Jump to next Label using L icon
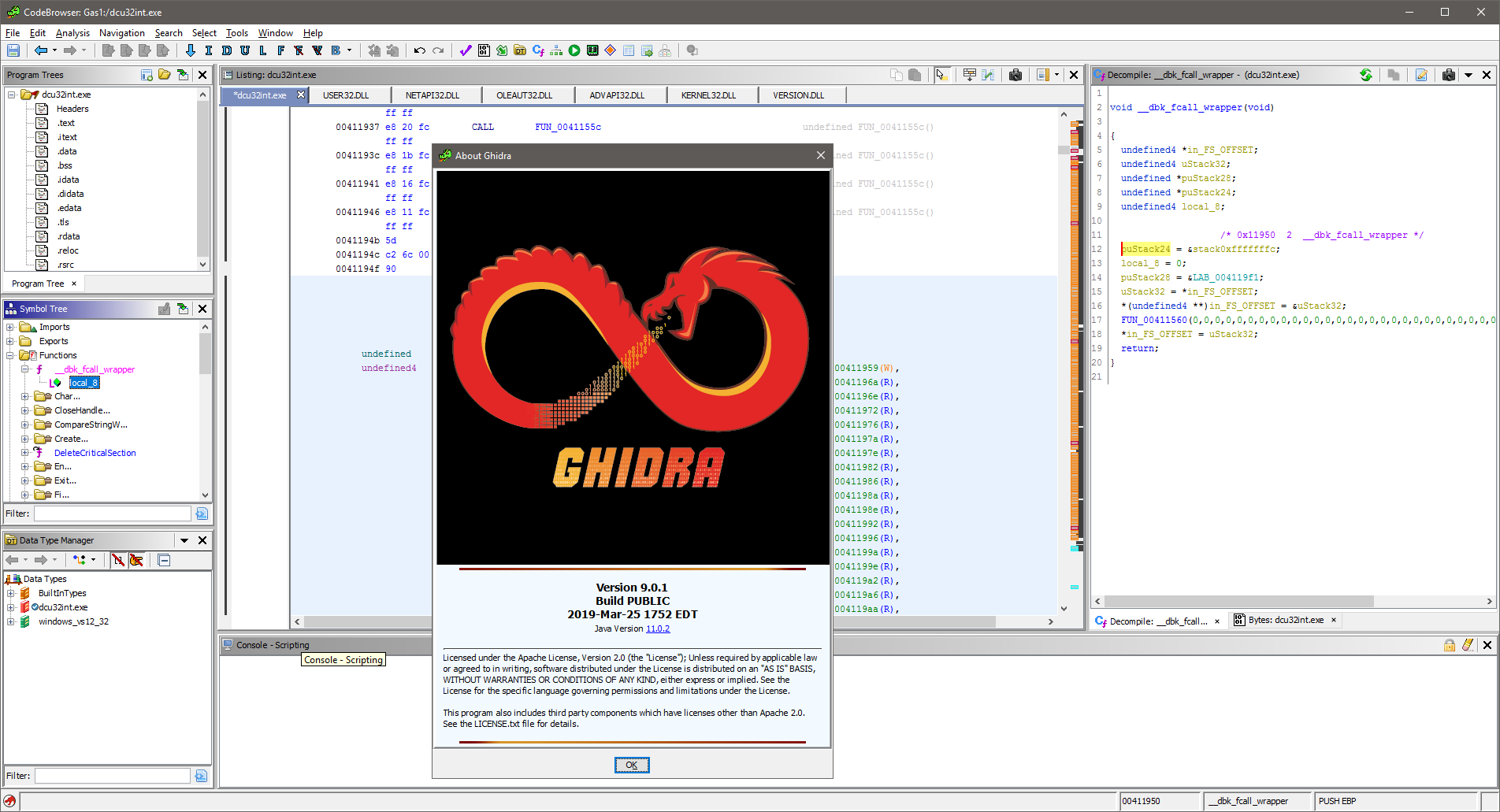This screenshot has width=1500, height=812. click(x=262, y=50)
